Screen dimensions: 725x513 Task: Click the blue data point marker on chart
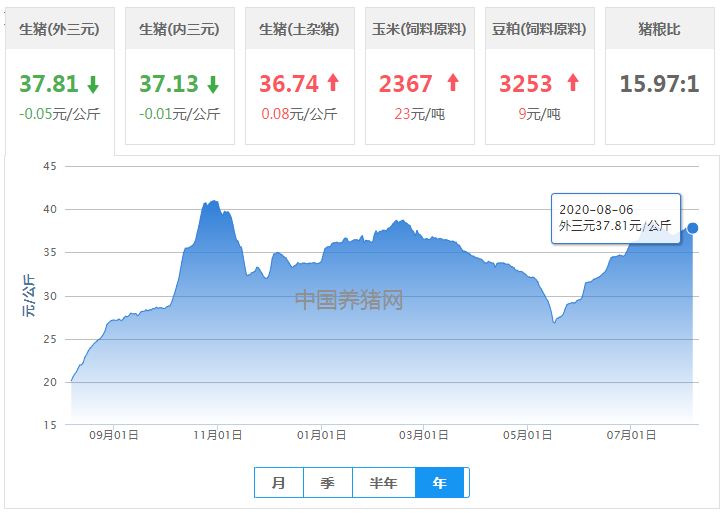point(693,228)
